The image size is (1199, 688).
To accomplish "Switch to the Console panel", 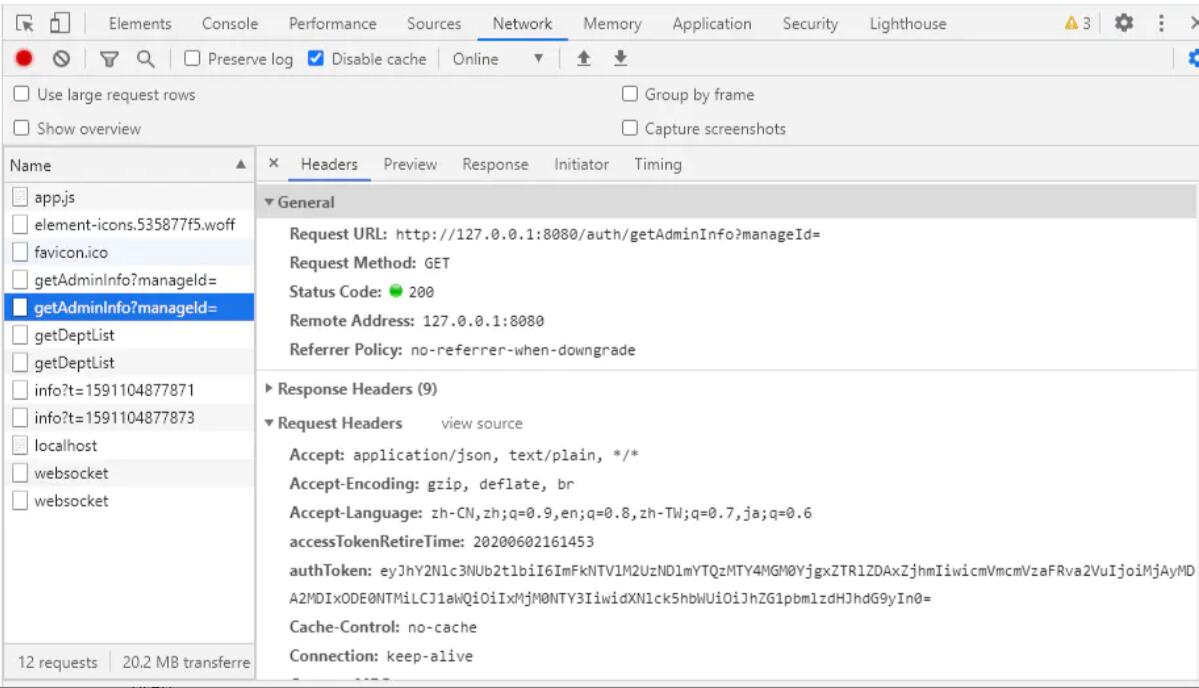I will click(x=229, y=22).
